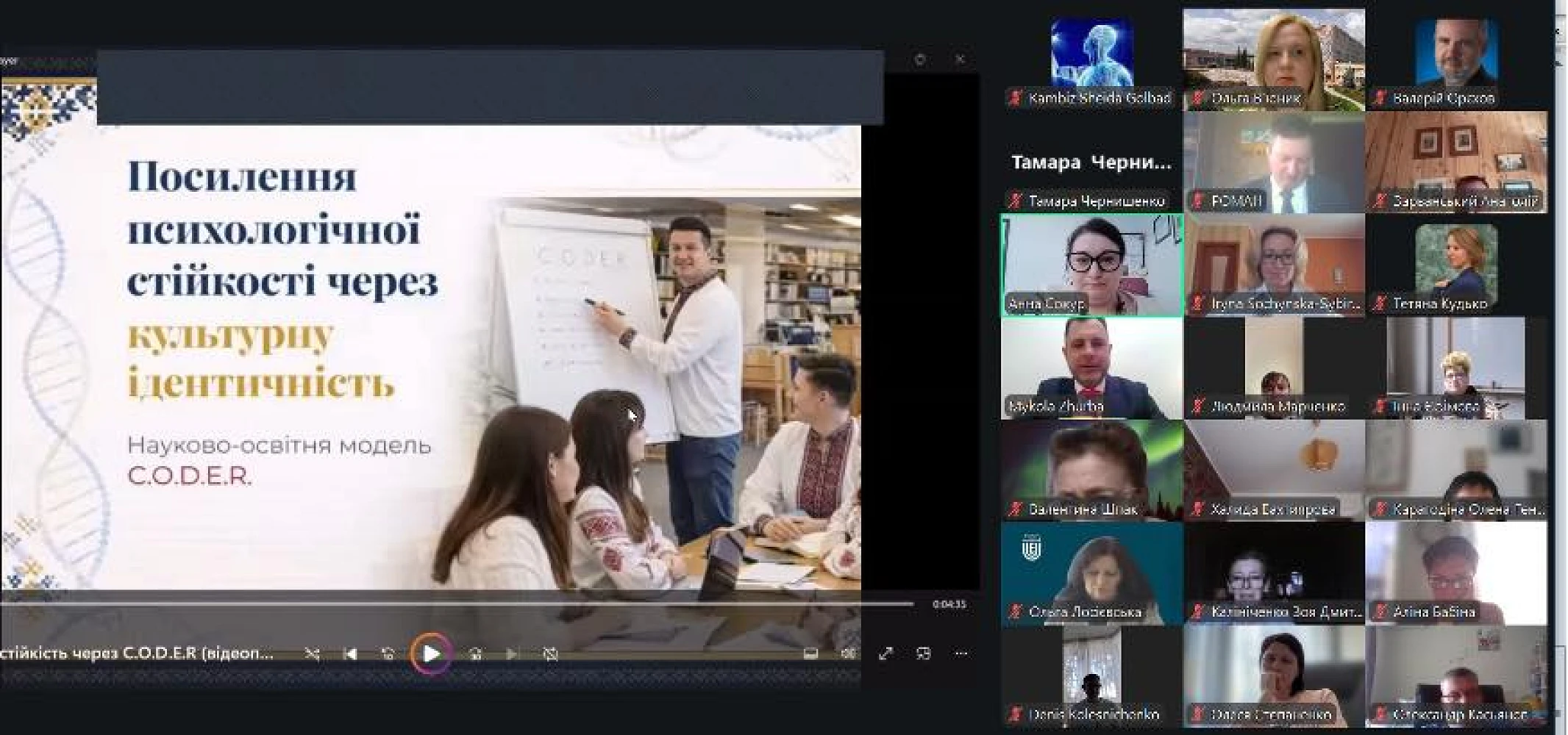Click the C.O.D.E.R video title text

(137, 653)
